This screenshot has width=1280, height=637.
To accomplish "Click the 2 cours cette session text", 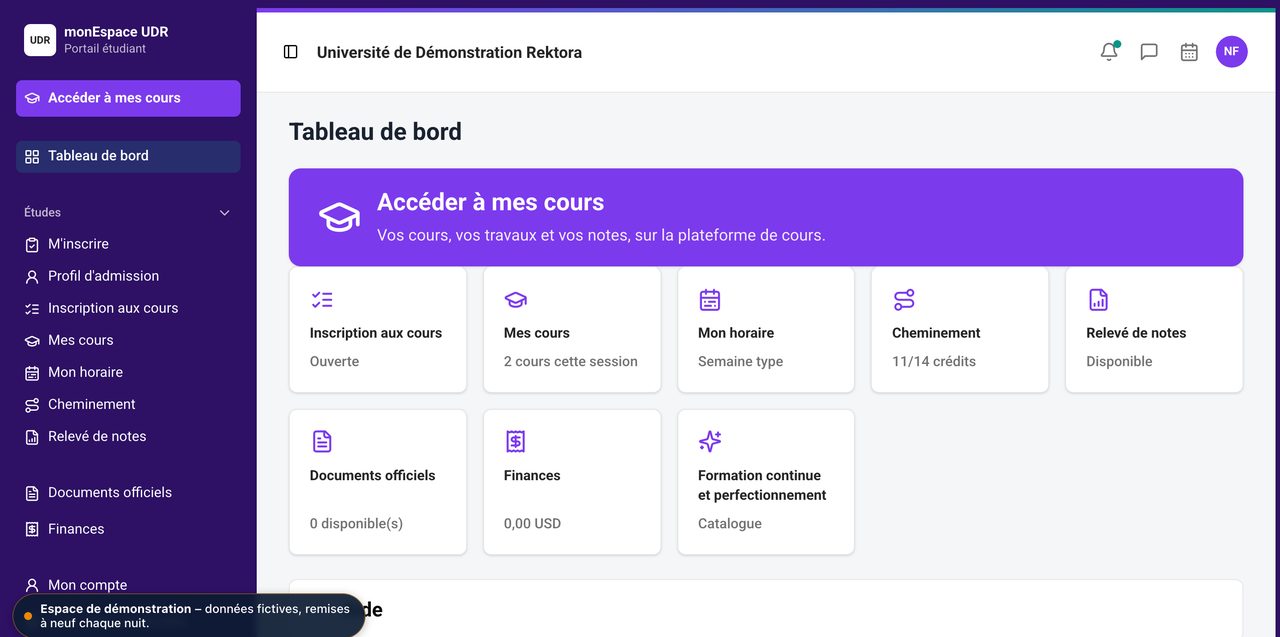I will click(x=571, y=361).
